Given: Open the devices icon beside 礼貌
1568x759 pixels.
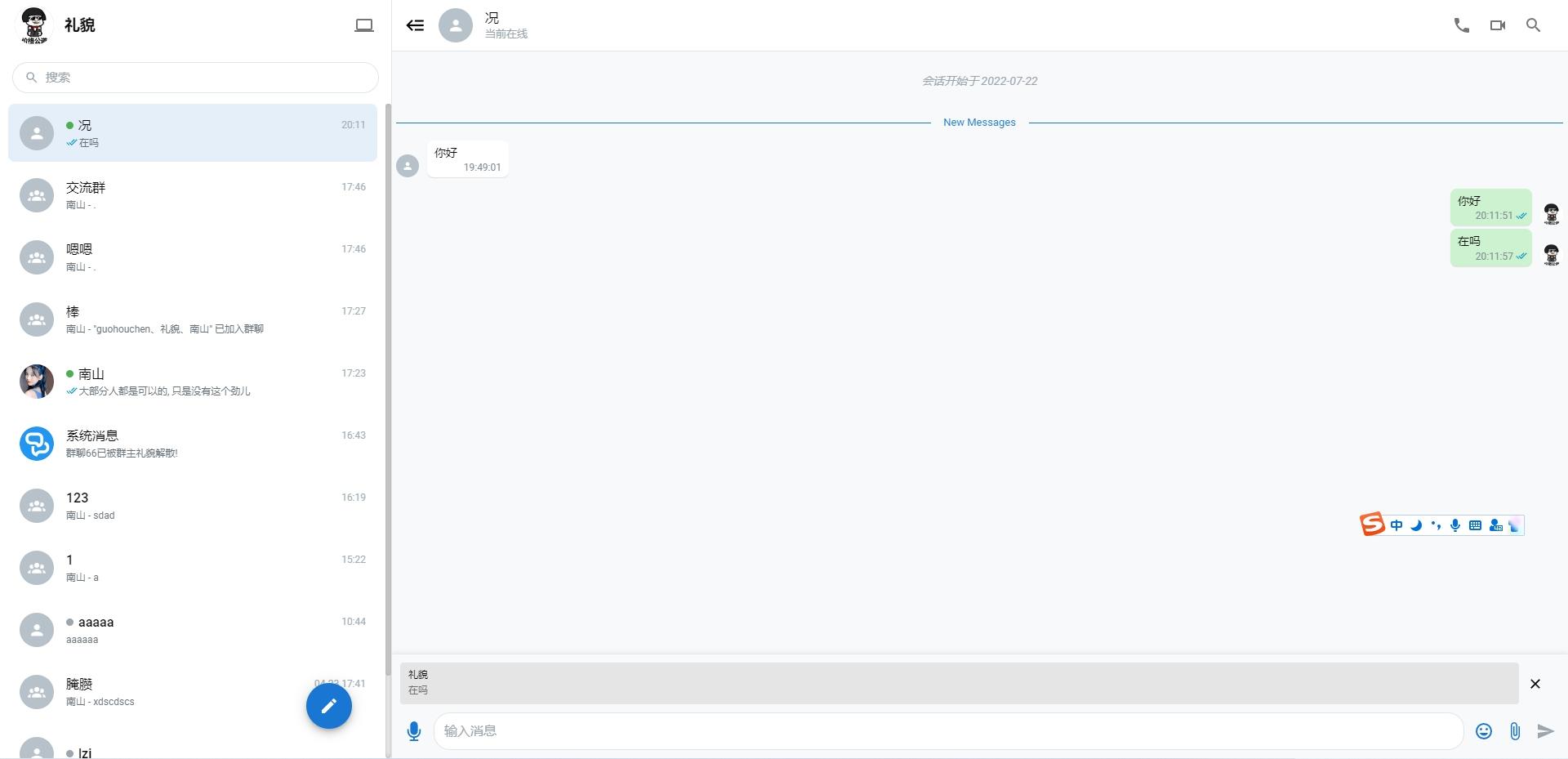Looking at the screenshot, I should 364,25.
